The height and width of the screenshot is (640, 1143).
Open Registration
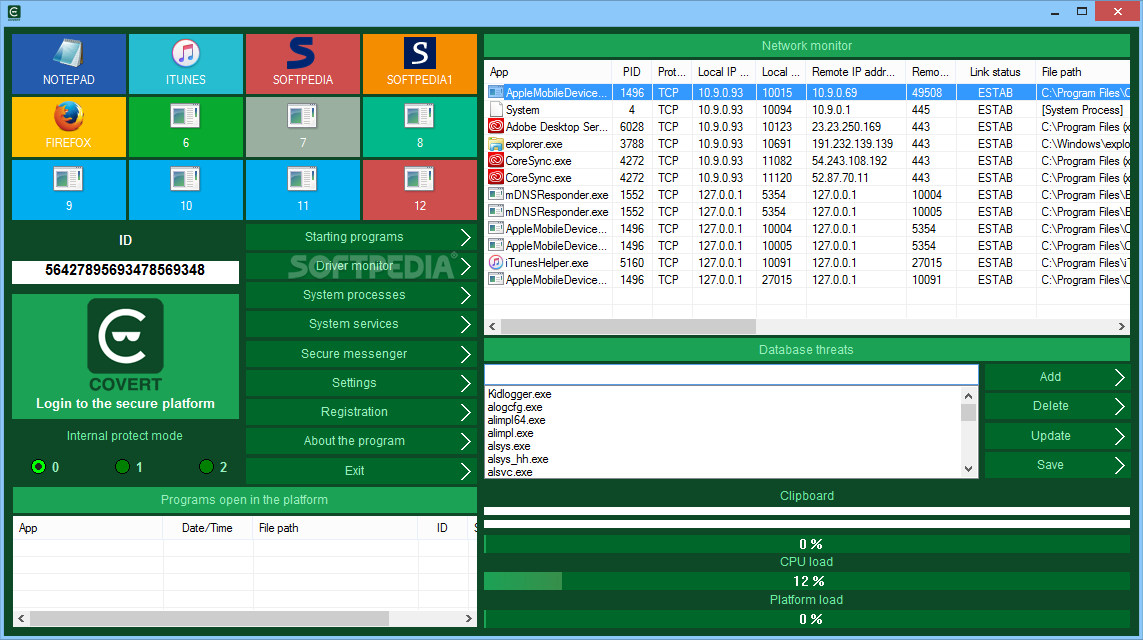coord(361,412)
